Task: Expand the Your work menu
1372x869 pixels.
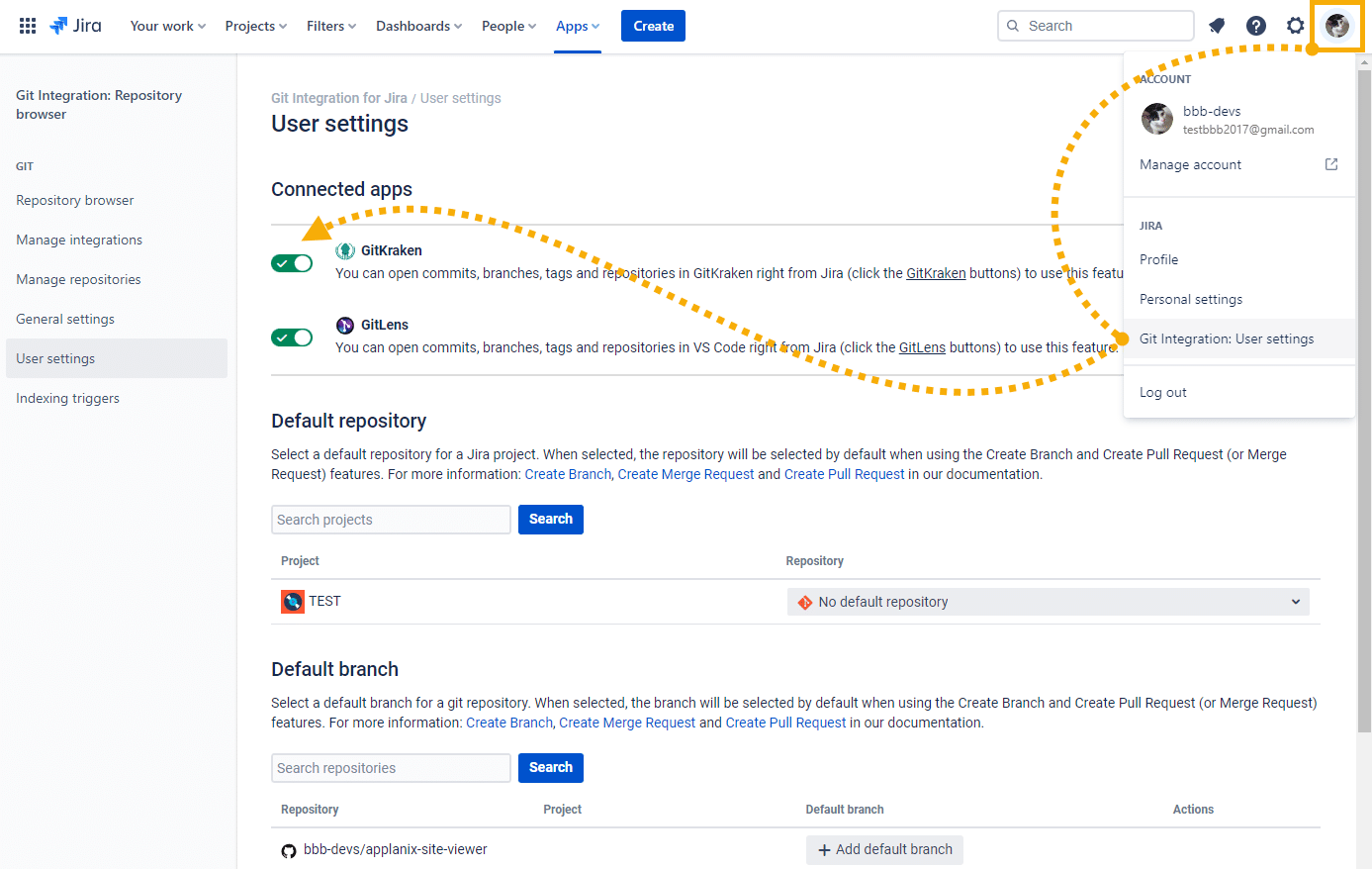Action: point(168,26)
